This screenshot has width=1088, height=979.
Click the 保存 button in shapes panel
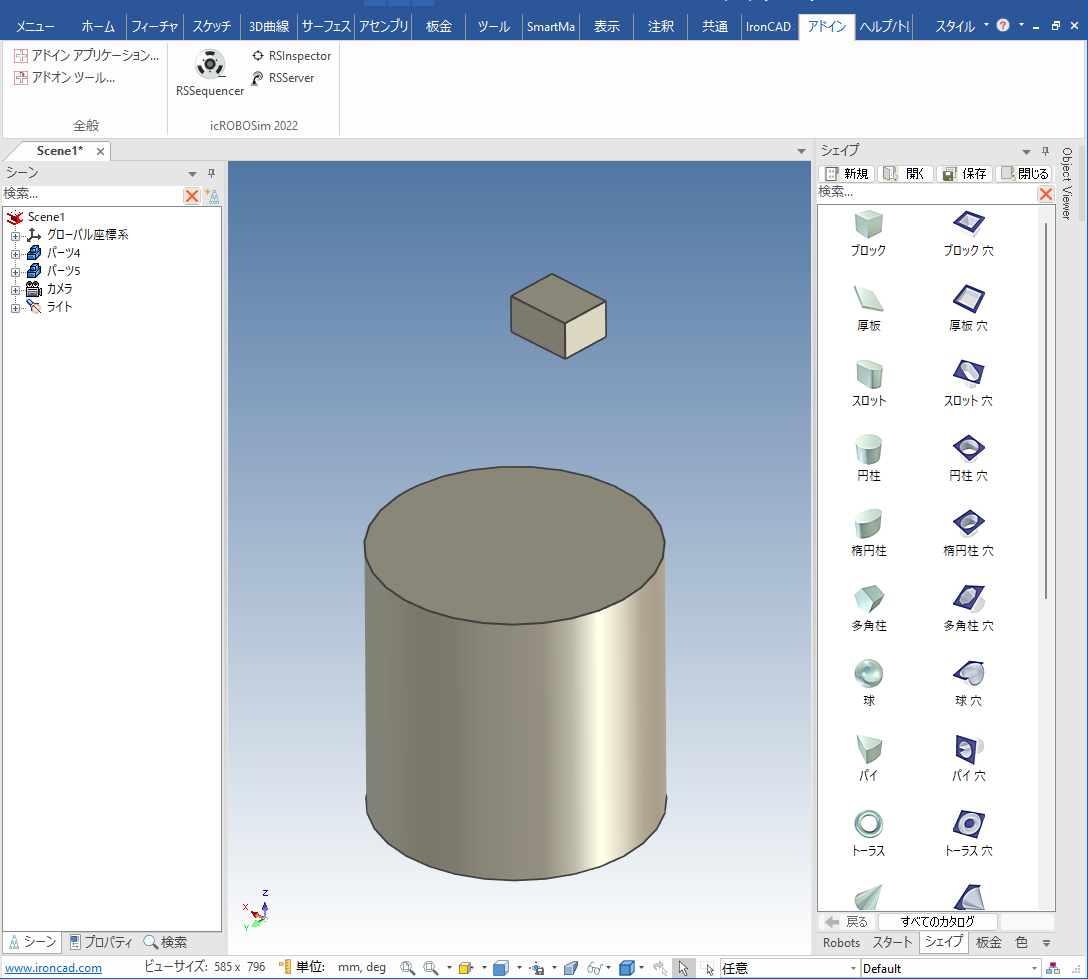point(965,174)
